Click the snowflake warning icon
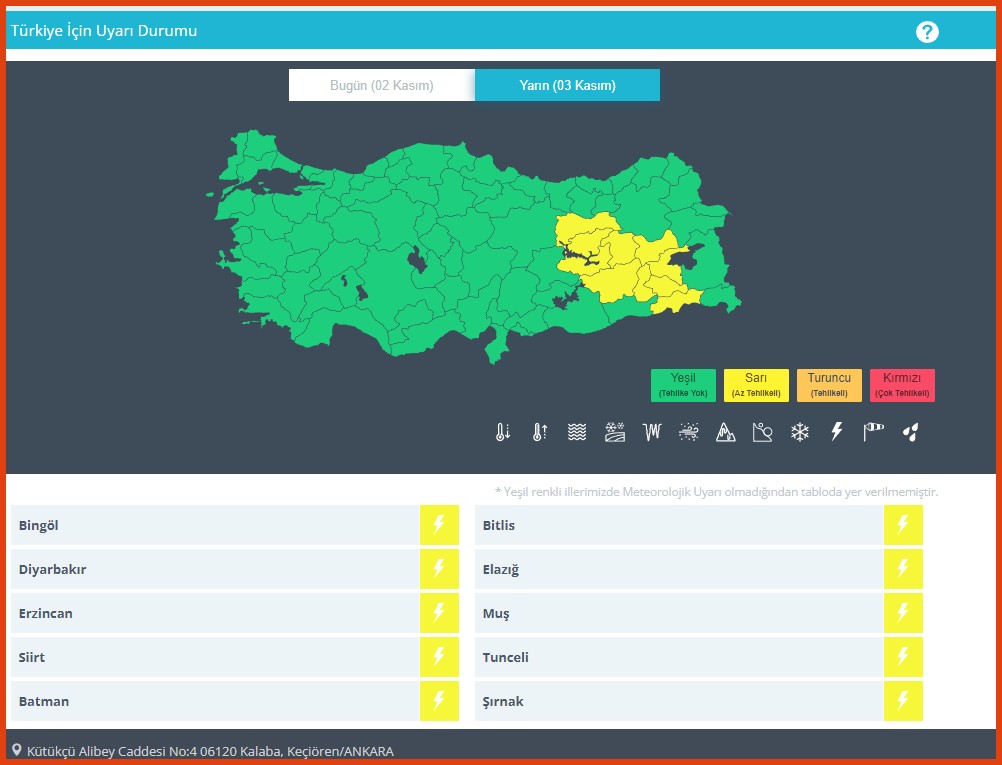The height and width of the screenshot is (765, 1002). coord(800,432)
